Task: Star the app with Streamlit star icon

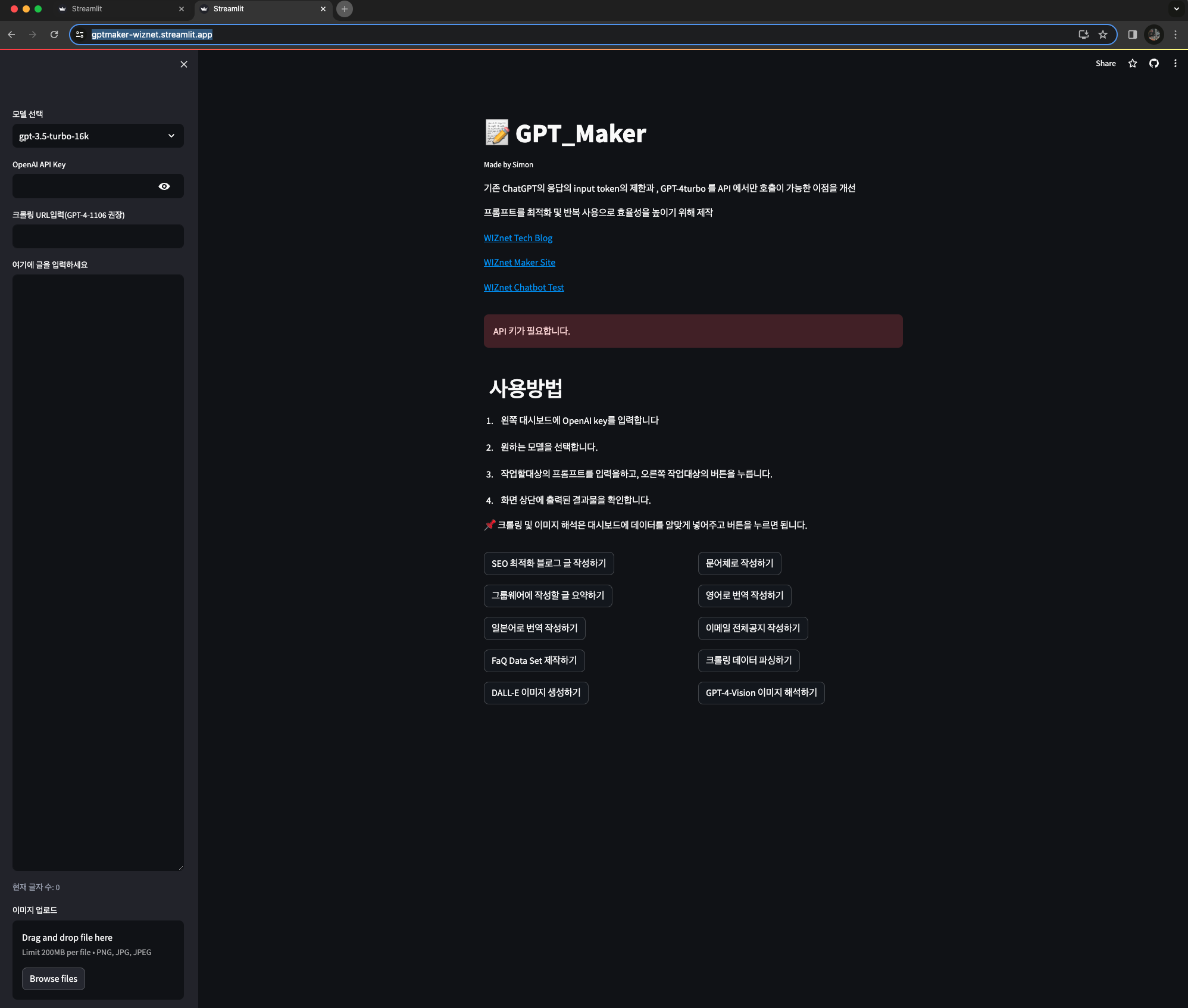Action: [1133, 64]
